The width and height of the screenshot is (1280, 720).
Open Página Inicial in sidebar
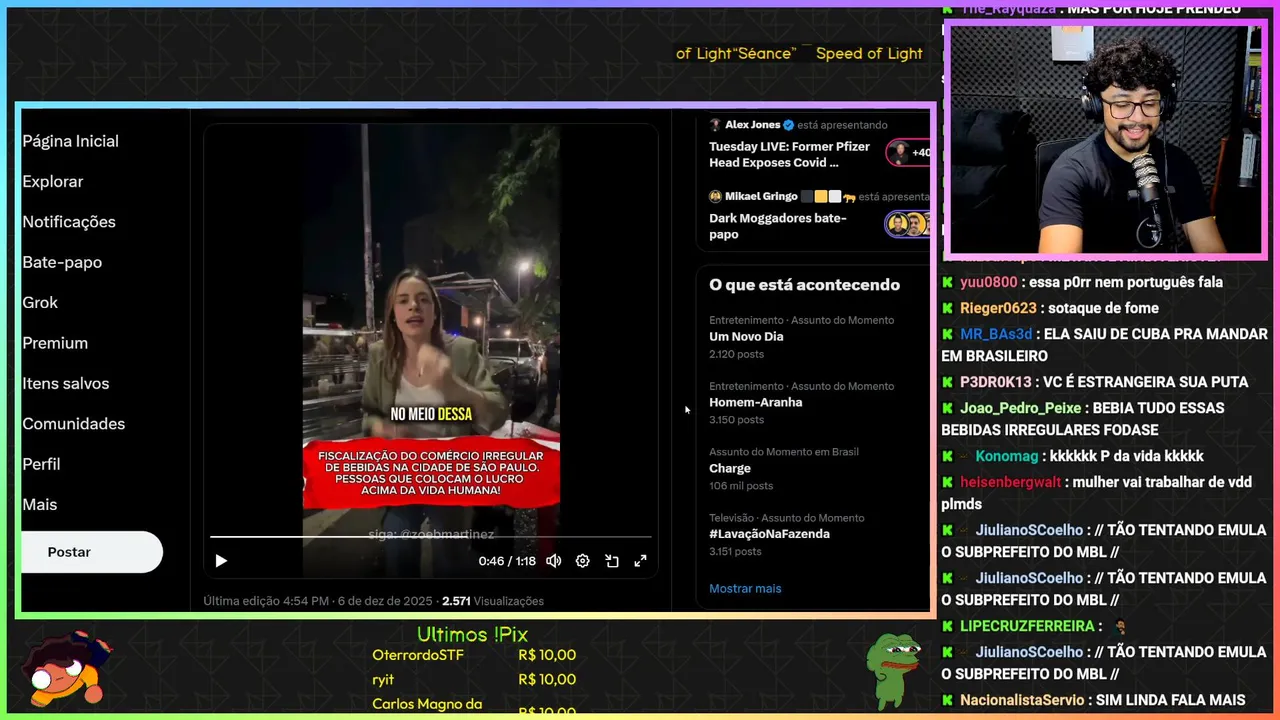70,141
